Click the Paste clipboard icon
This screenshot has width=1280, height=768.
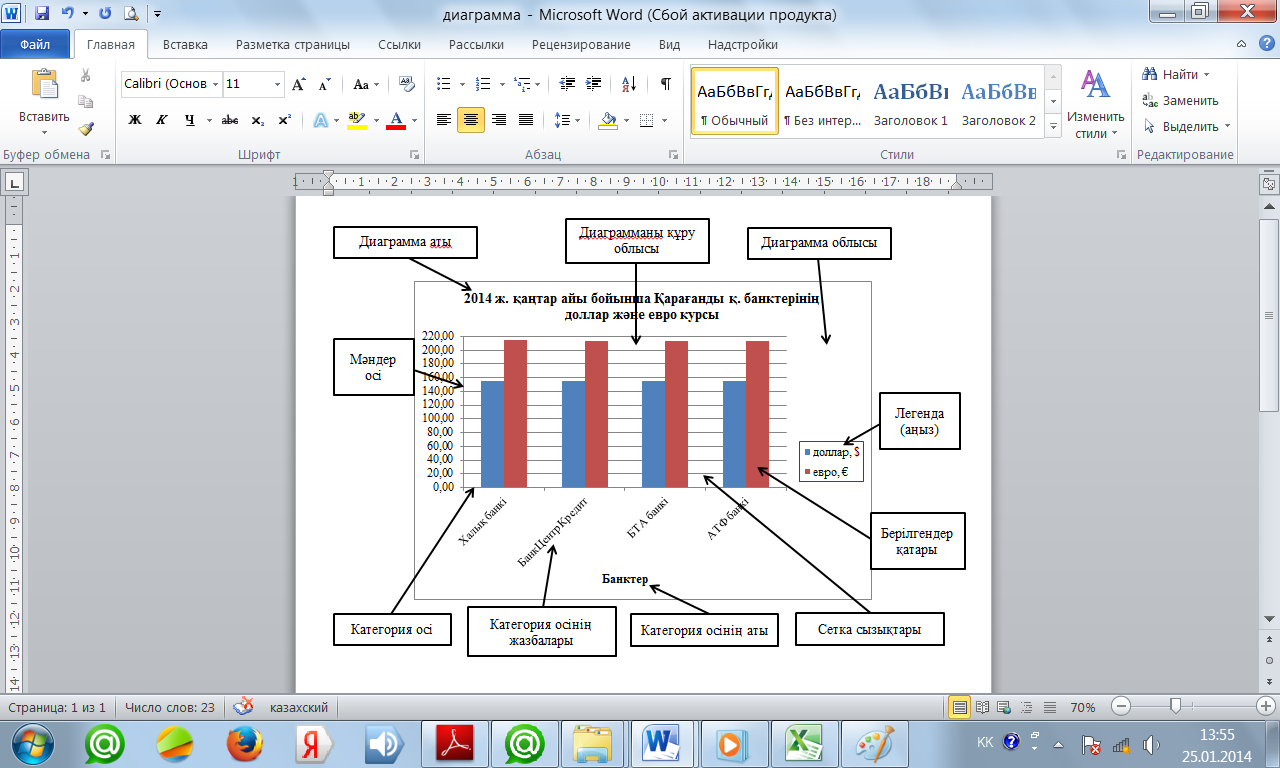click(x=44, y=85)
